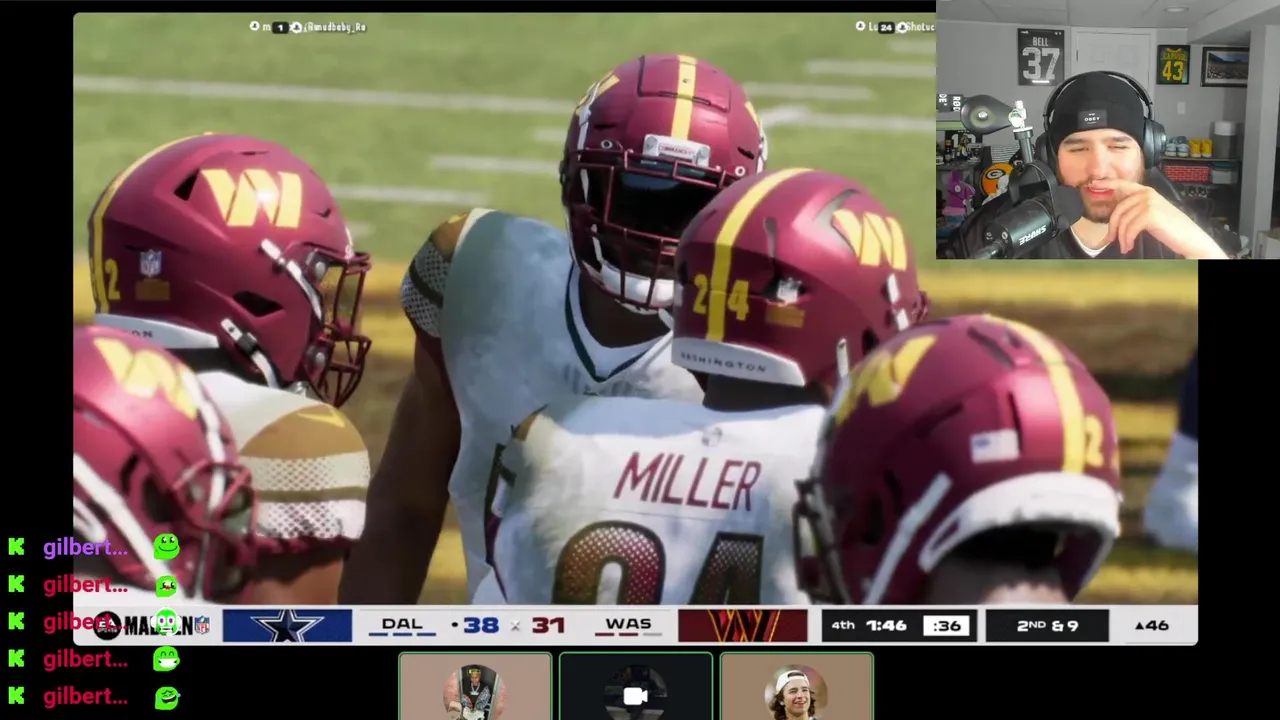
Task: Click the Washington Commanders logo in scorebar
Action: (742, 626)
